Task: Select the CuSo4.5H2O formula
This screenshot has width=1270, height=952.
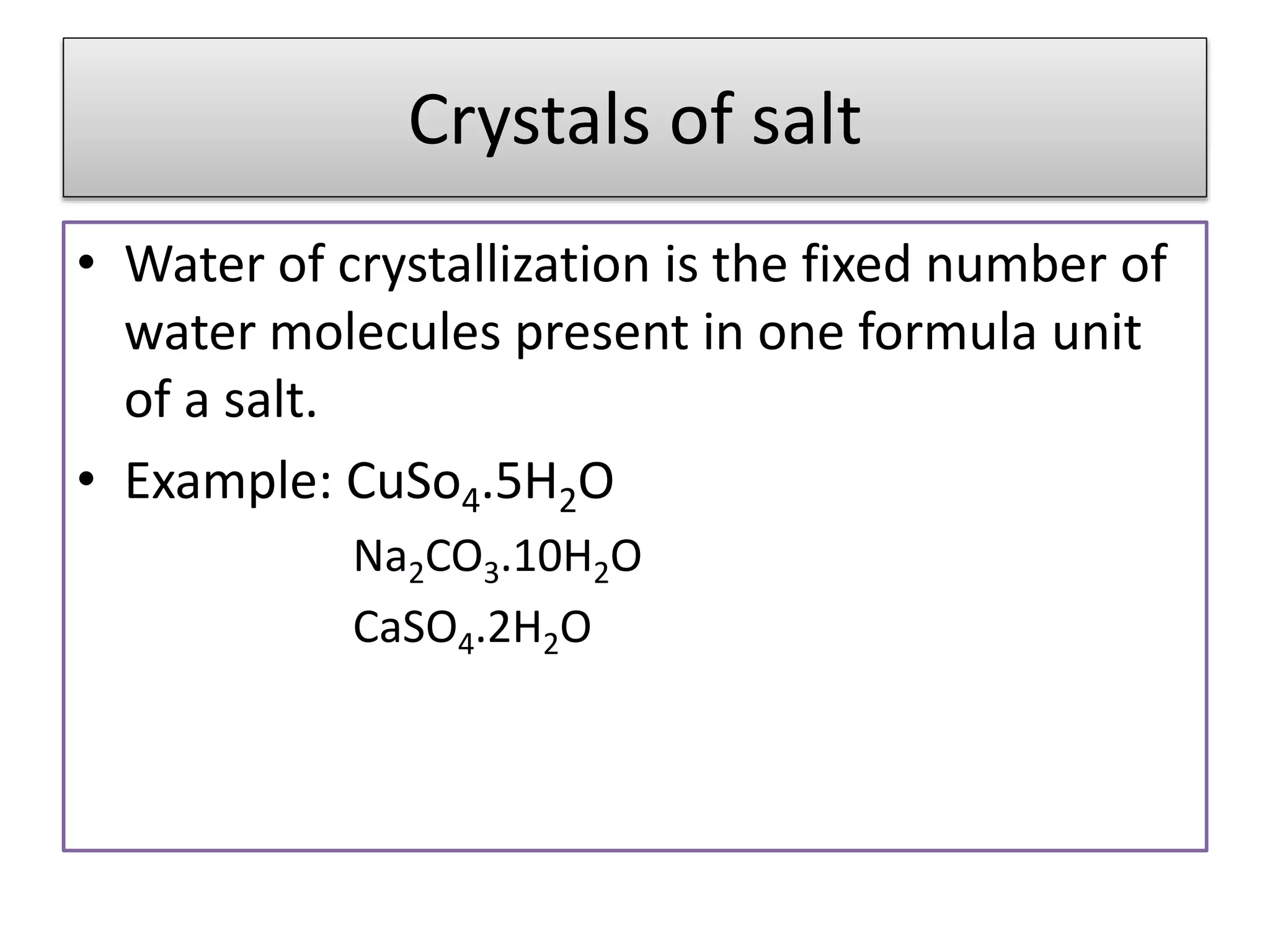Action: click(x=479, y=483)
